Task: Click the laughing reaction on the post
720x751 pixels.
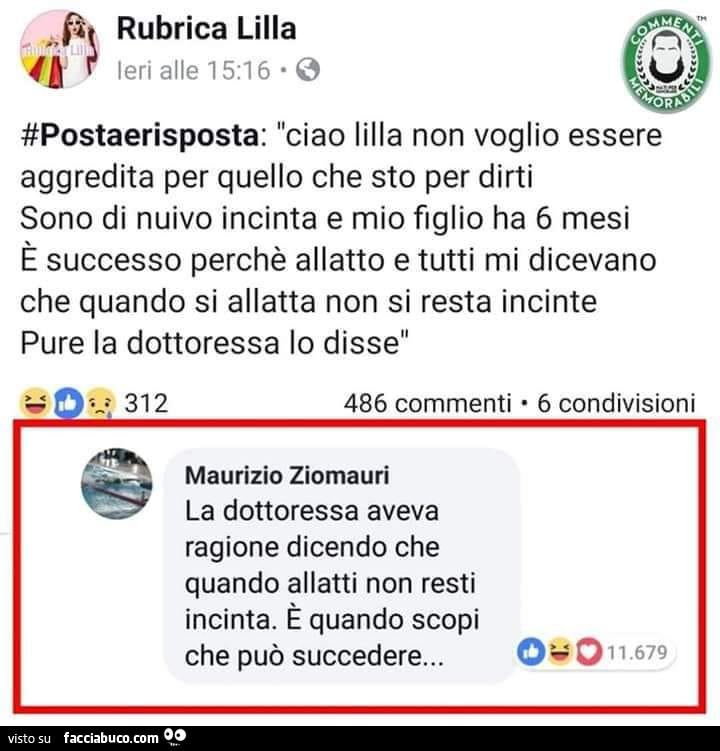Action: (x=34, y=403)
